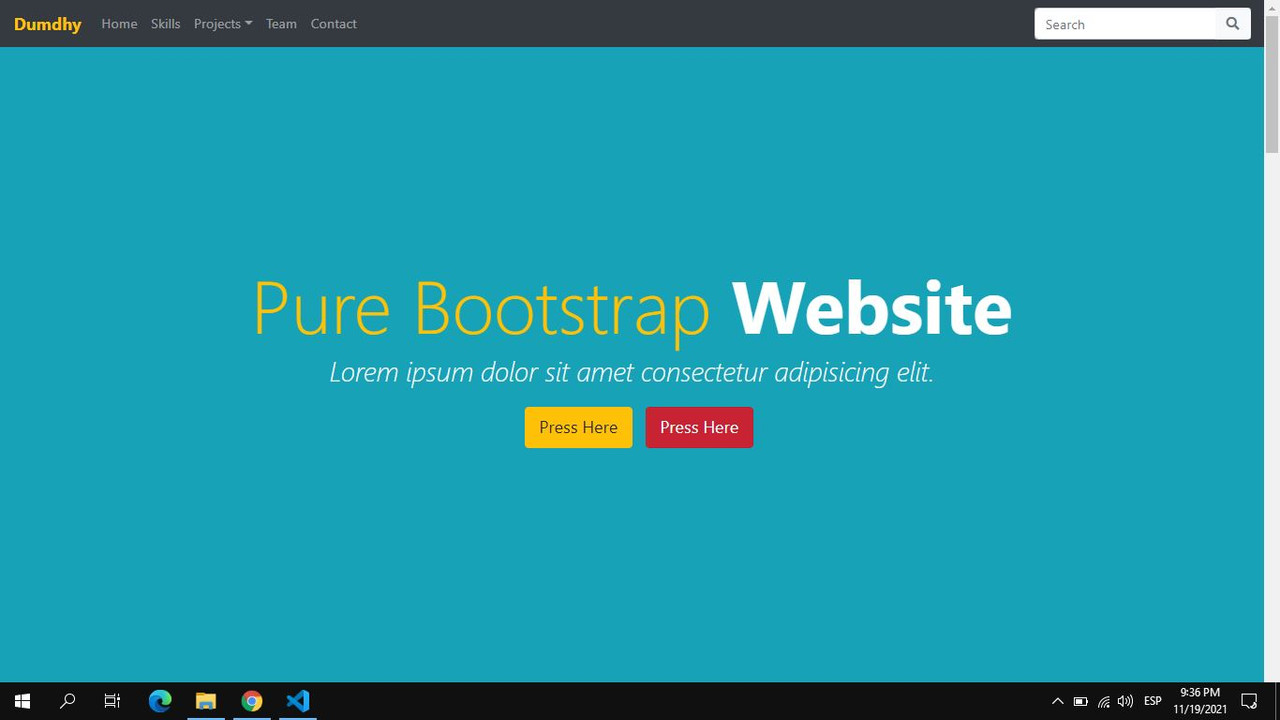1280x720 pixels.
Task: Select the Skills menu item
Action: click(x=165, y=23)
